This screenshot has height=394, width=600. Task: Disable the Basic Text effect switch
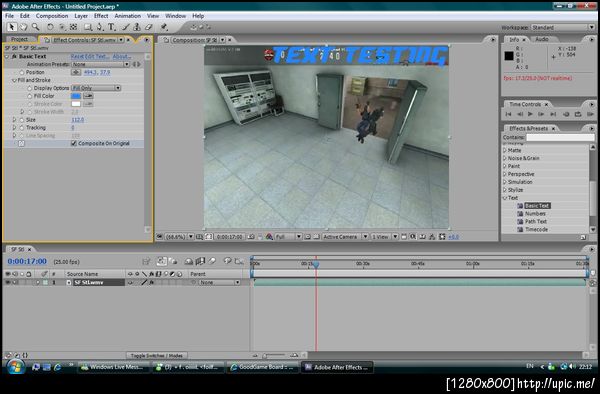[14, 57]
